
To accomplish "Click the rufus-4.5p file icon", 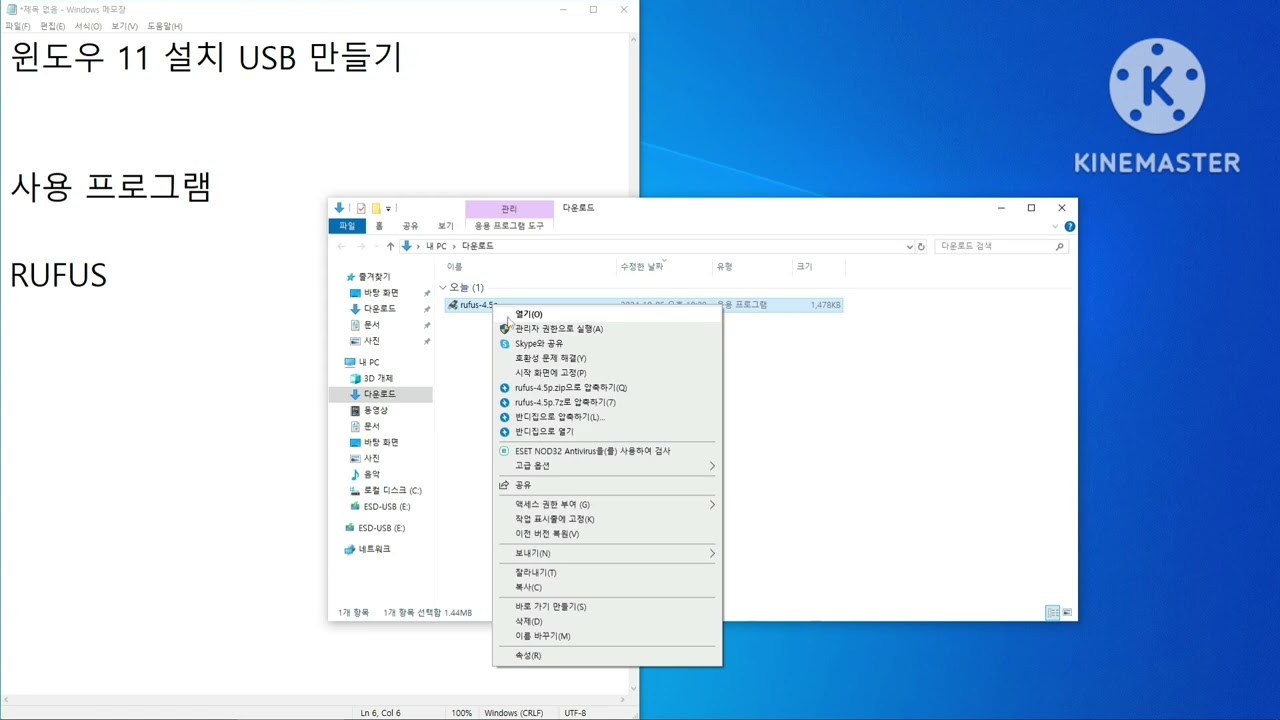I will tap(453, 305).
